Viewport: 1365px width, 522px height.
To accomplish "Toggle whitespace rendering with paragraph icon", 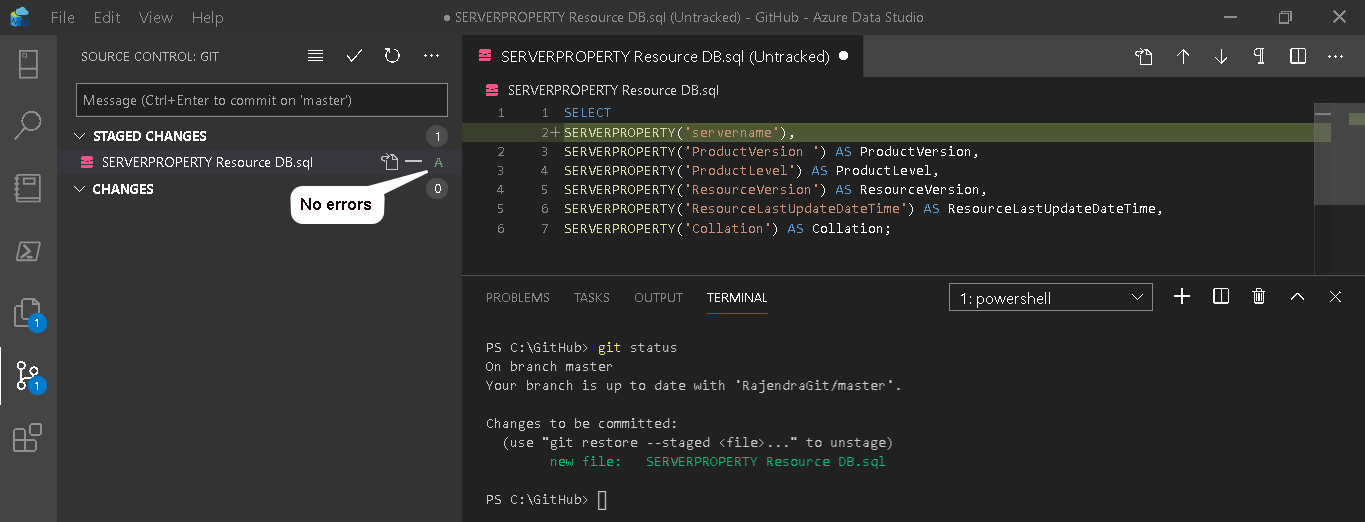I will [x=1259, y=57].
